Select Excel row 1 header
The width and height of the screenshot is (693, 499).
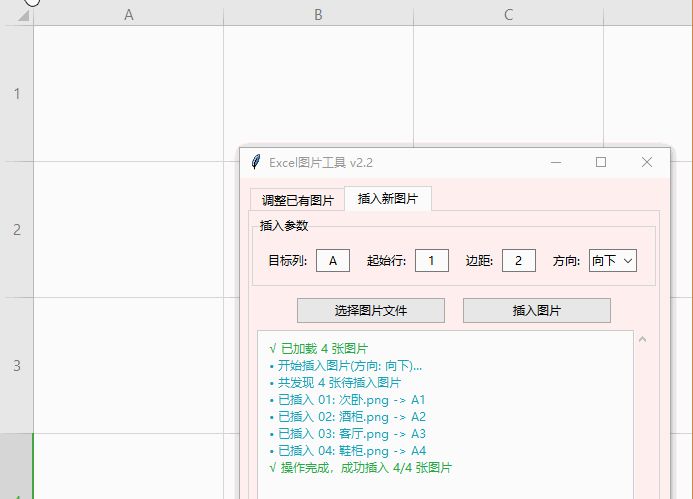17,94
